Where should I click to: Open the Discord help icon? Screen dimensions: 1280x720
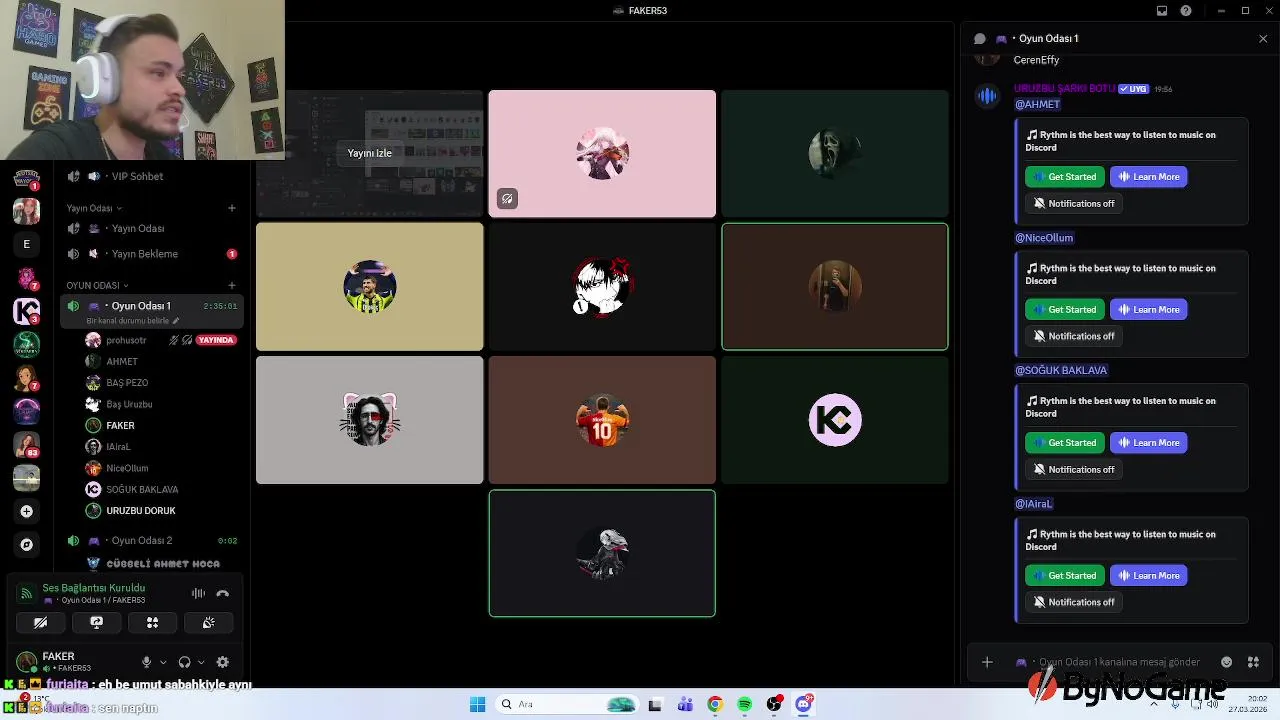[1186, 11]
